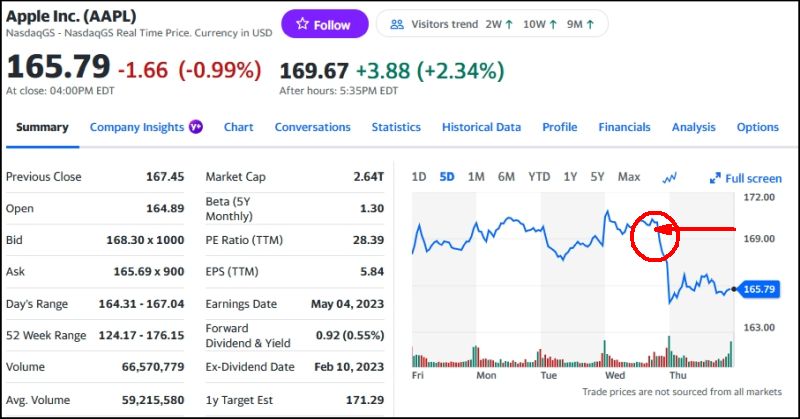Open the Statistics tab
Screen dimensions: 800x419
396,127
